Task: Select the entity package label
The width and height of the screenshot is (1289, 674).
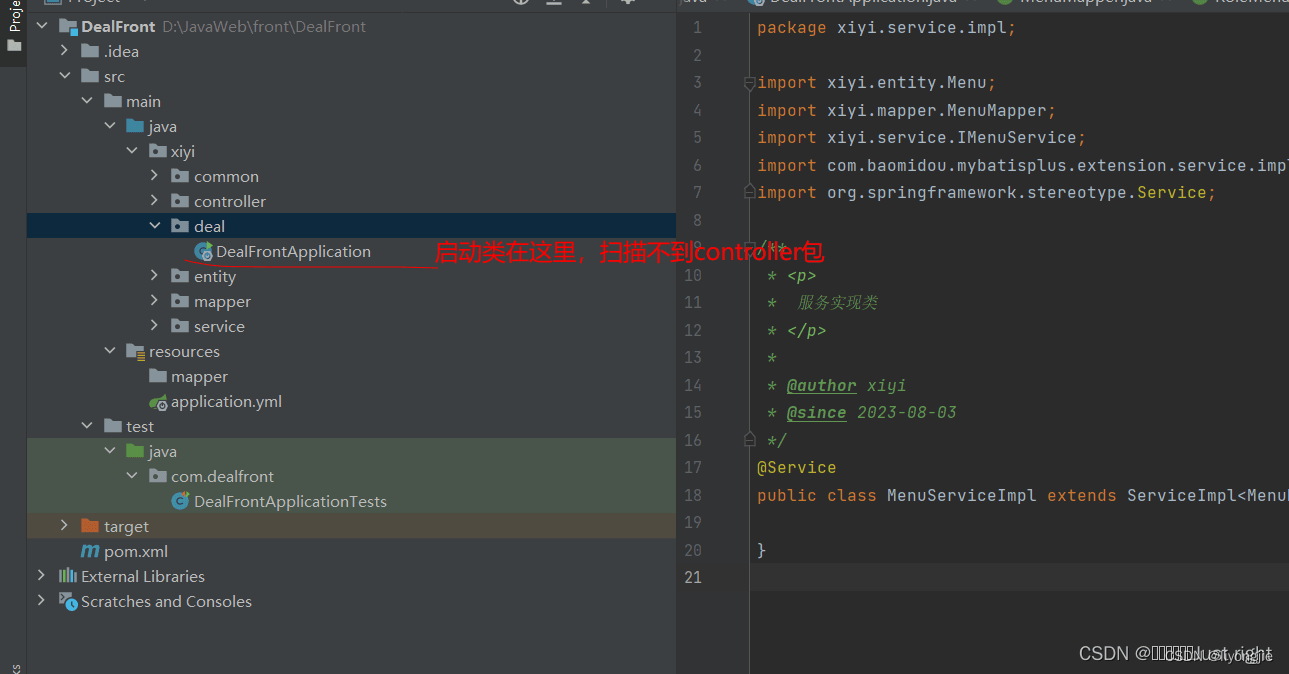Action: point(215,276)
